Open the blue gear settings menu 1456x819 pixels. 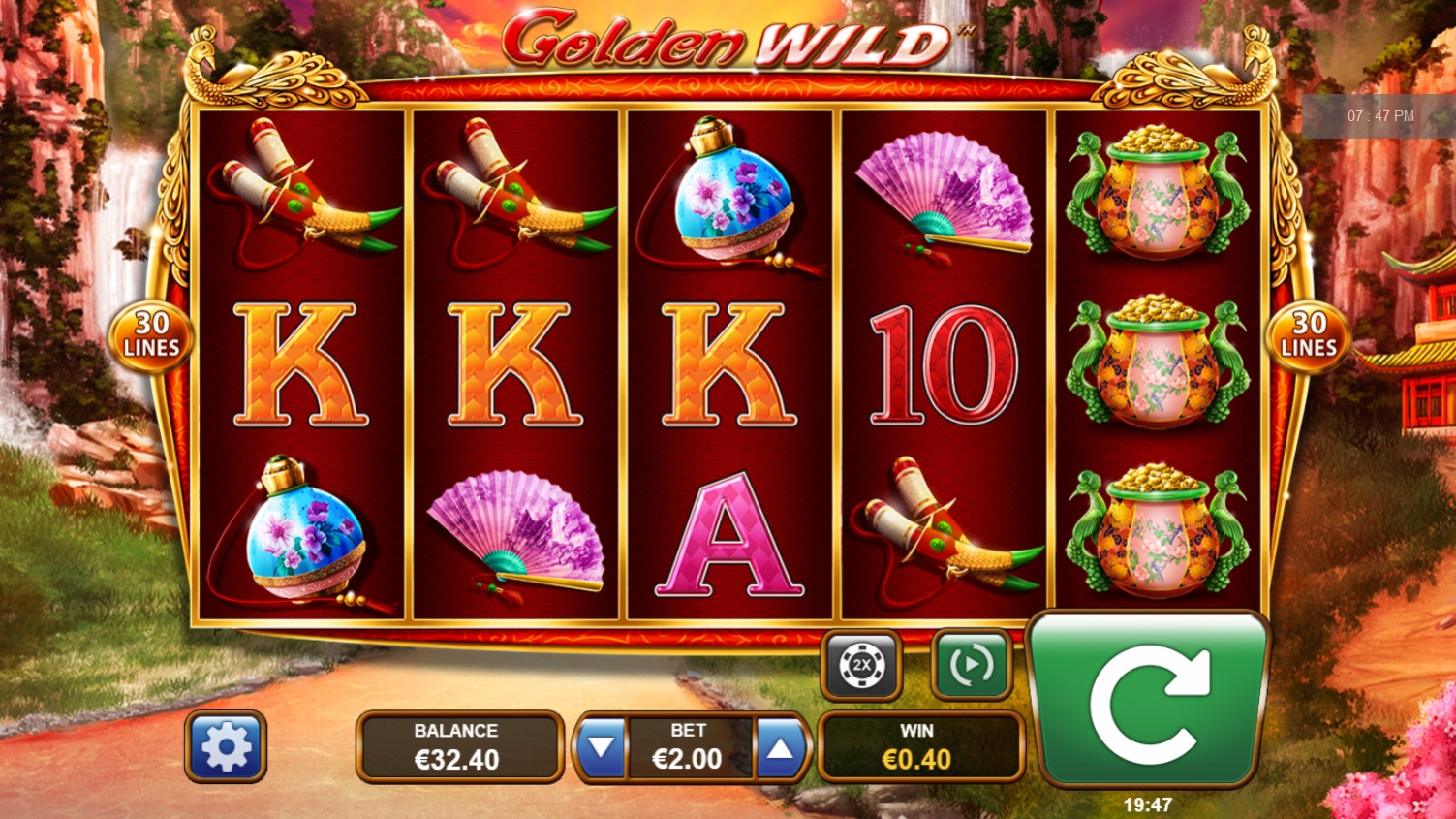(x=226, y=746)
